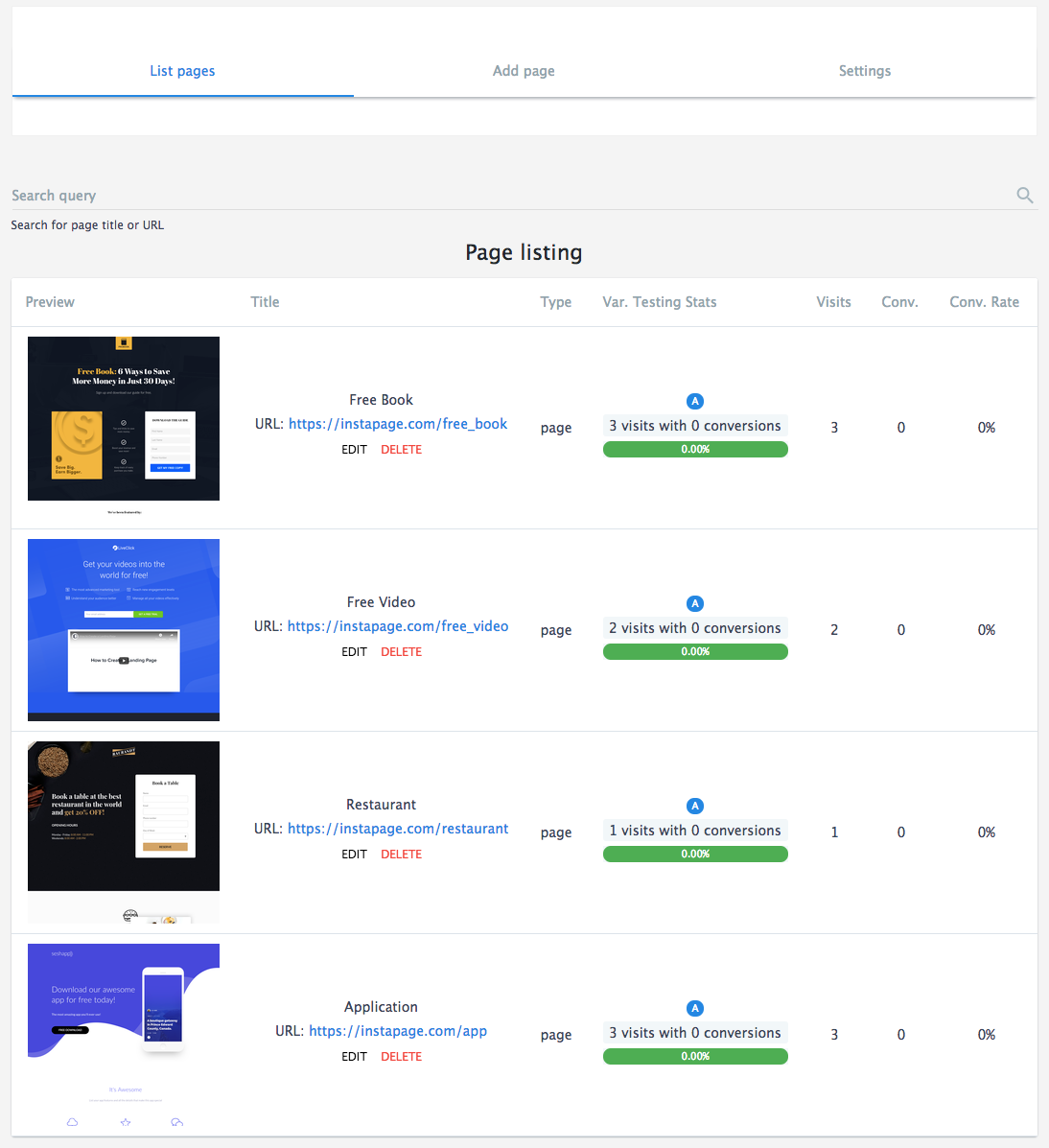Switch to the Add page tab
The image size is (1049, 1148).
click(x=524, y=71)
